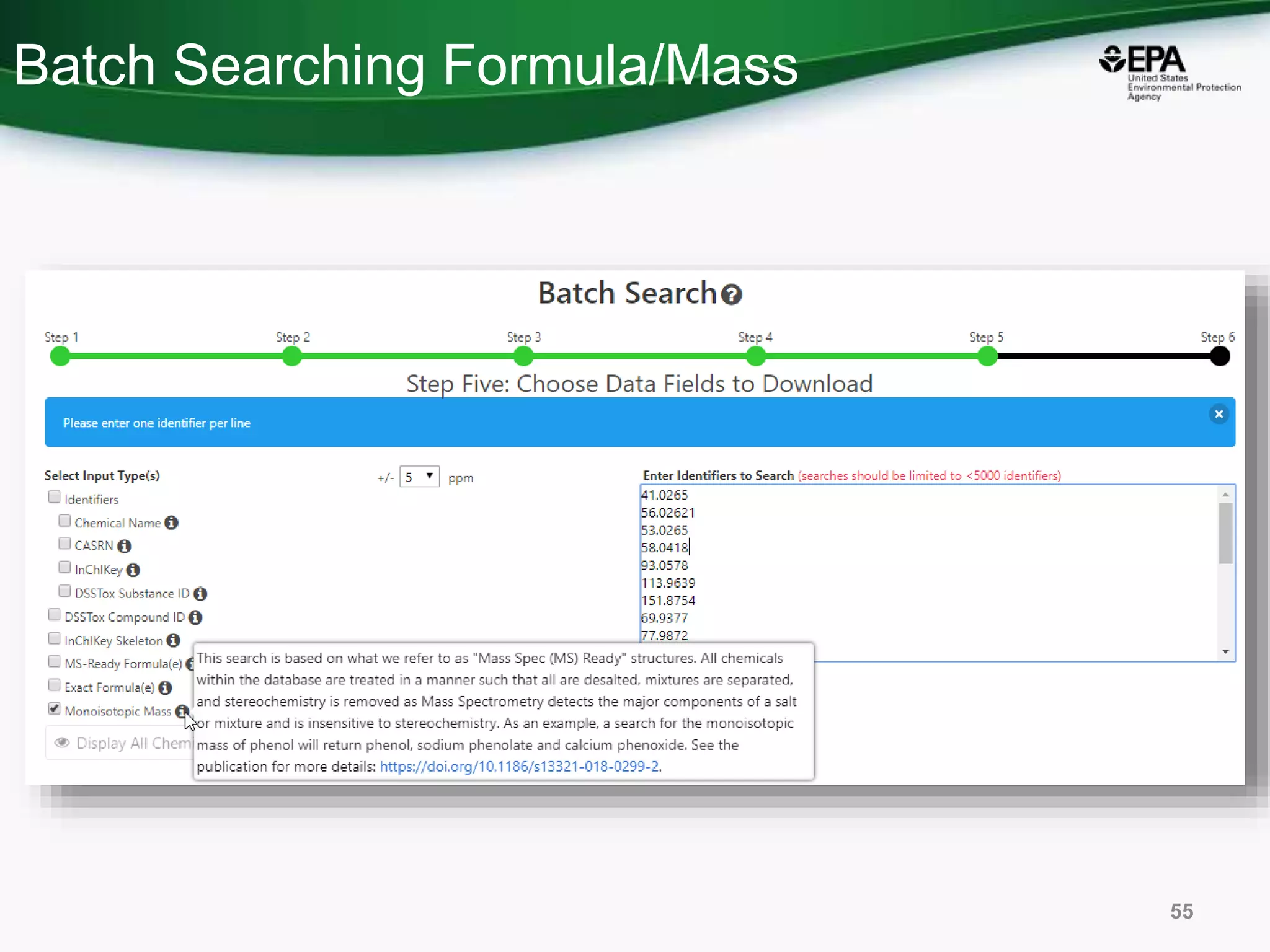Click the 58.0418 mass entry
The width and height of the screenshot is (1270, 952).
665,548
